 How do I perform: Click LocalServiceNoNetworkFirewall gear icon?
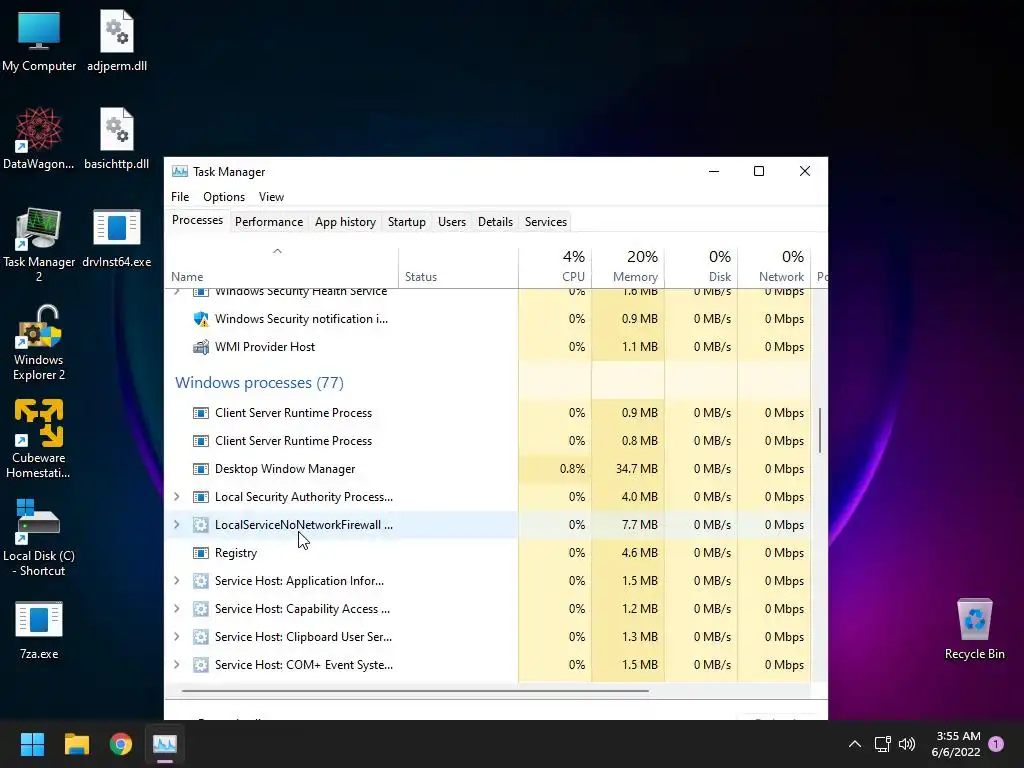pyautogui.click(x=200, y=524)
